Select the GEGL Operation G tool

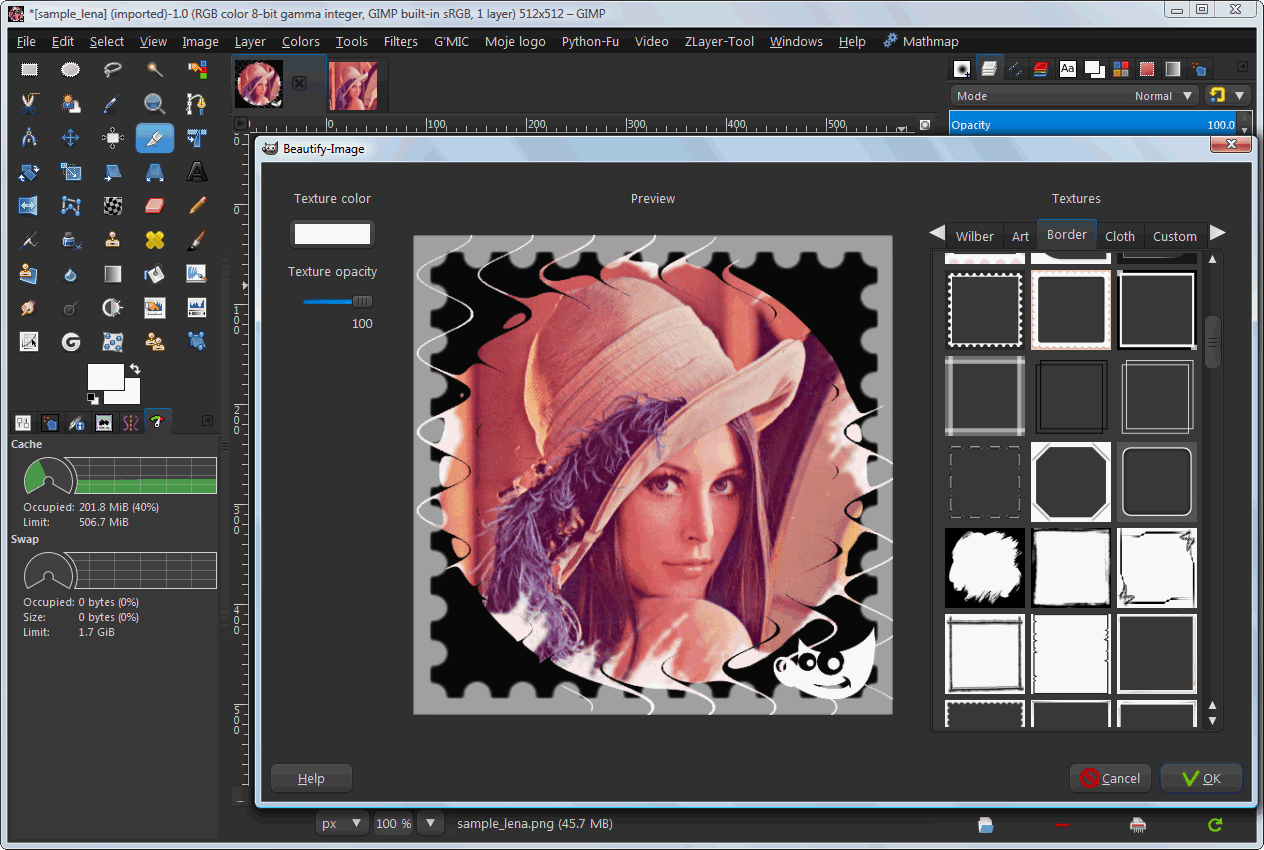[71, 342]
